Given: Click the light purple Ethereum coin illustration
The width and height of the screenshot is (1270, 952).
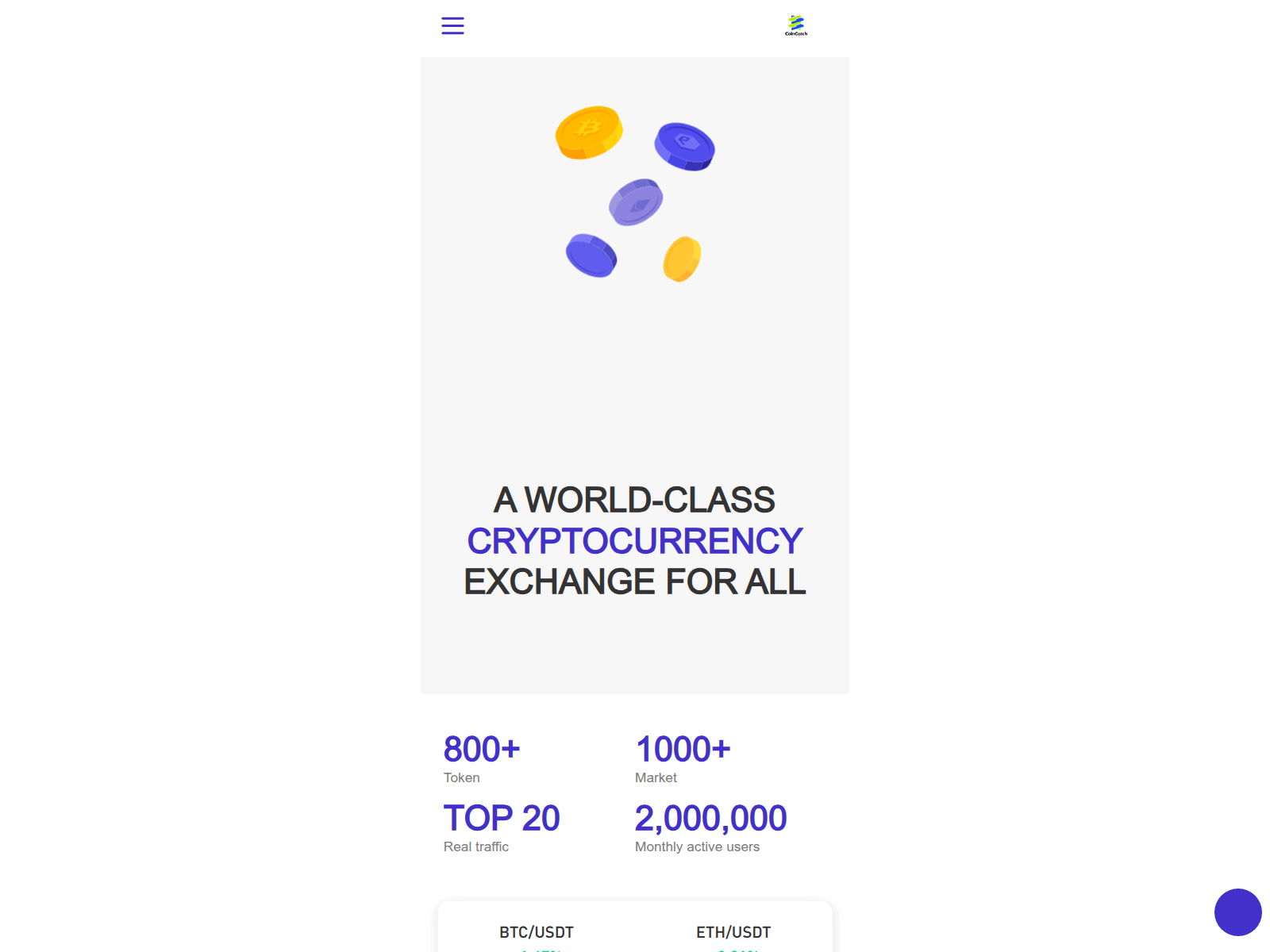Looking at the screenshot, I should (634, 203).
